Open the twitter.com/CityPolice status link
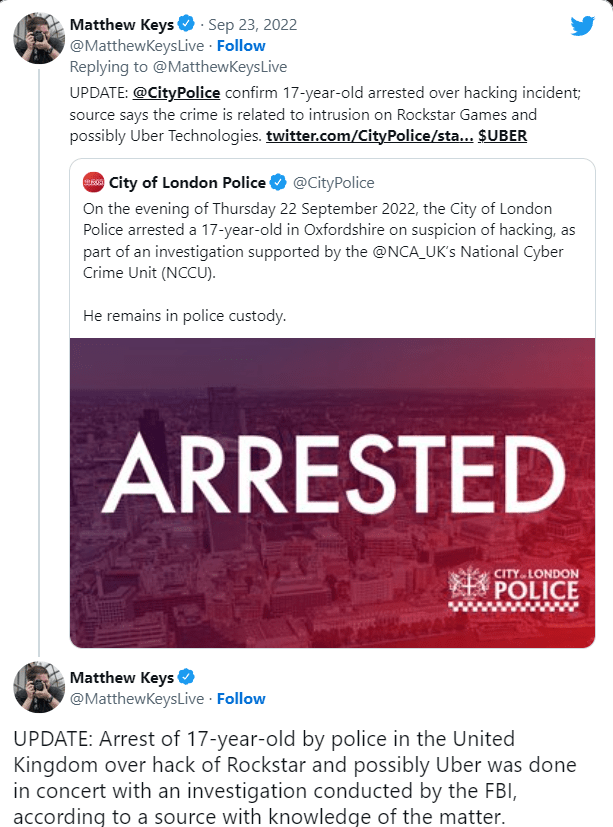Image resolution: width=613 pixels, height=827 pixels. [369, 135]
